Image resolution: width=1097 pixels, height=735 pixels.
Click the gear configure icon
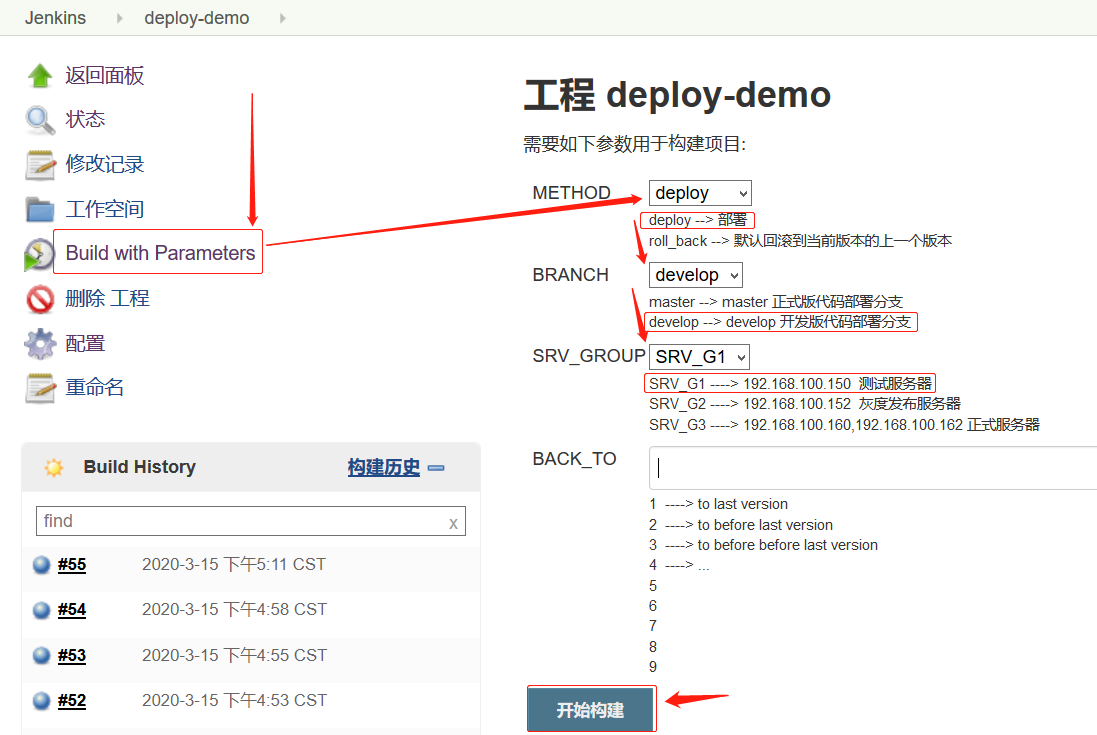(x=40, y=343)
